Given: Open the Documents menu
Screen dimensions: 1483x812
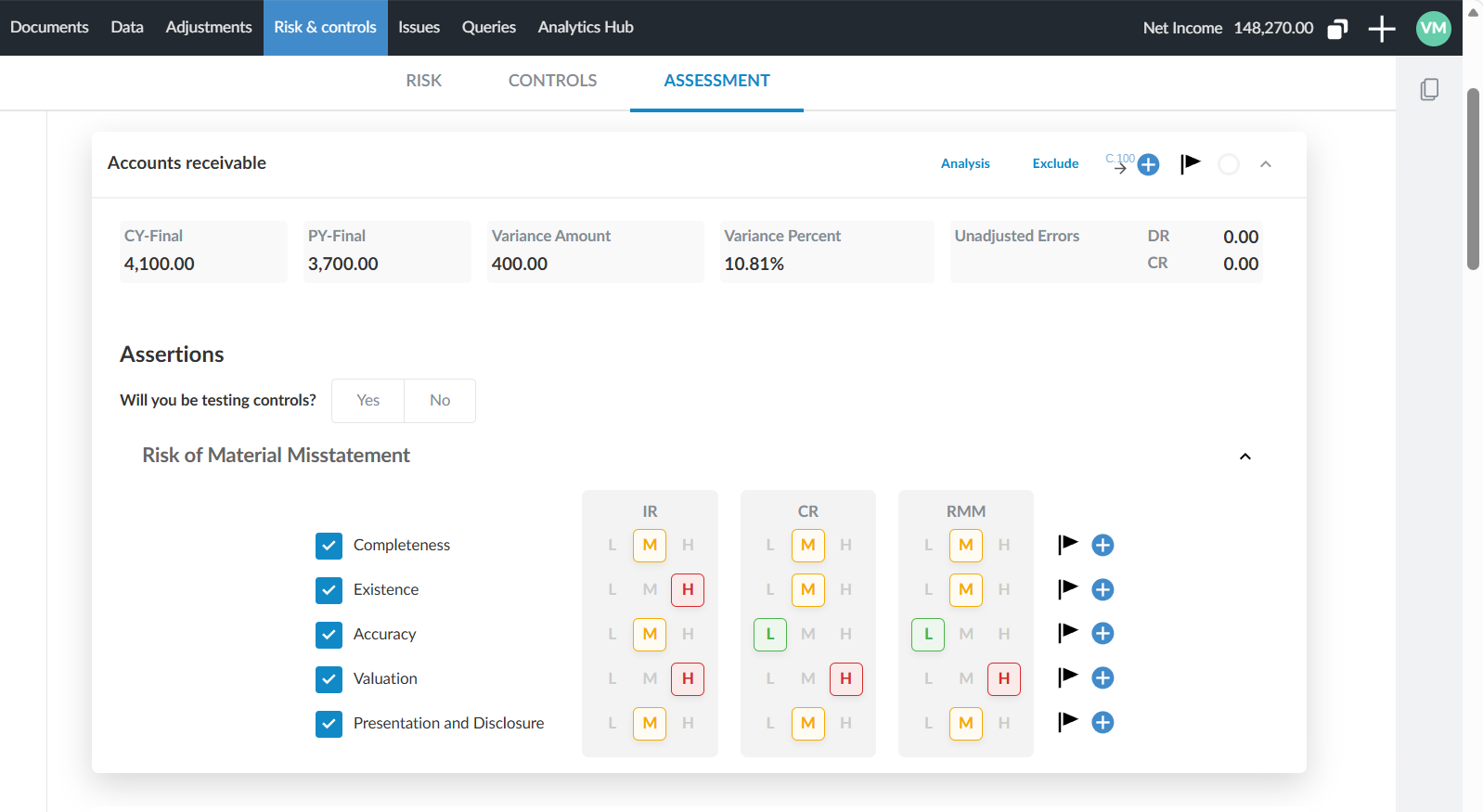Looking at the screenshot, I should click(49, 28).
